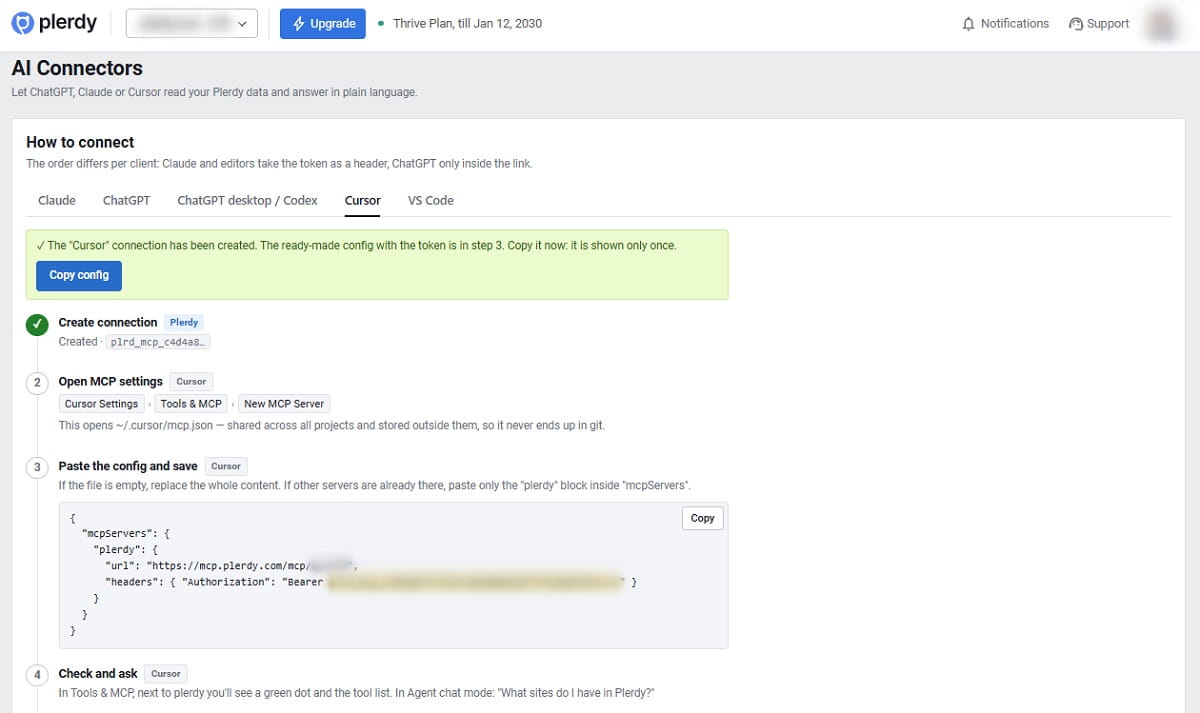This screenshot has height=713, width=1200.
Task: Click the Cursor badge beside Paste the config
Action: (226, 466)
